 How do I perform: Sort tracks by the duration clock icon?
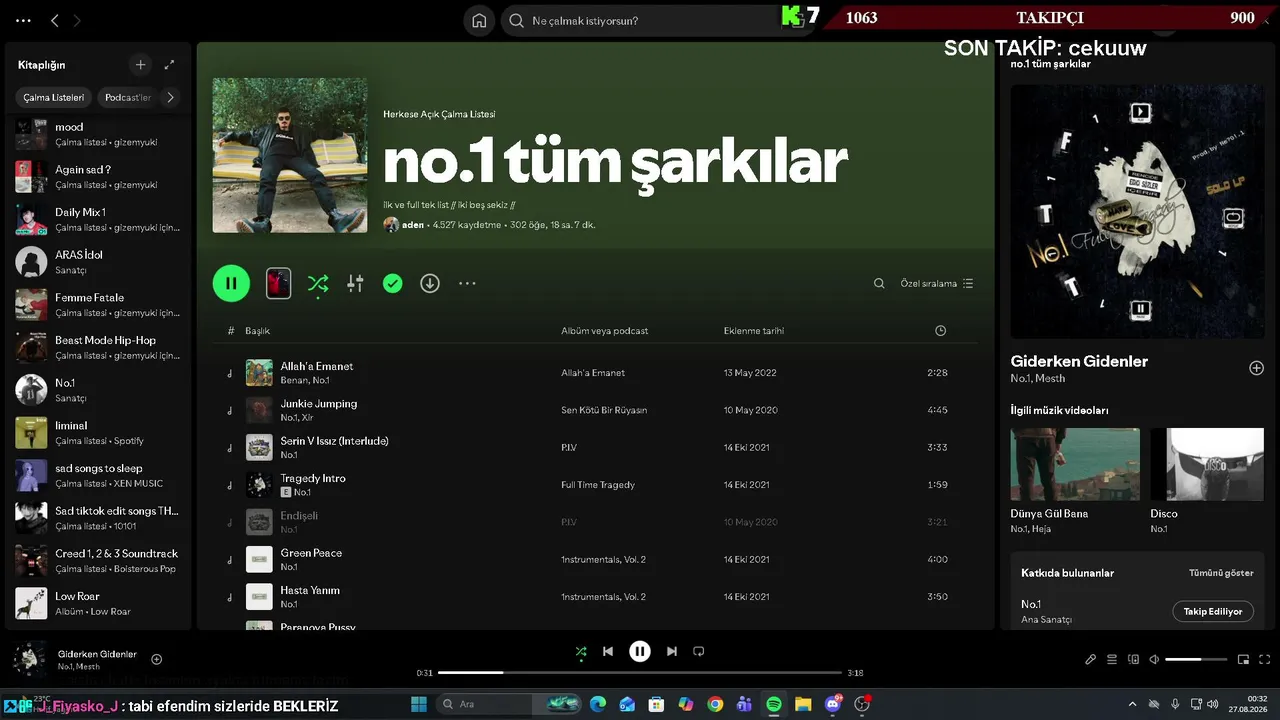(x=940, y=331)
